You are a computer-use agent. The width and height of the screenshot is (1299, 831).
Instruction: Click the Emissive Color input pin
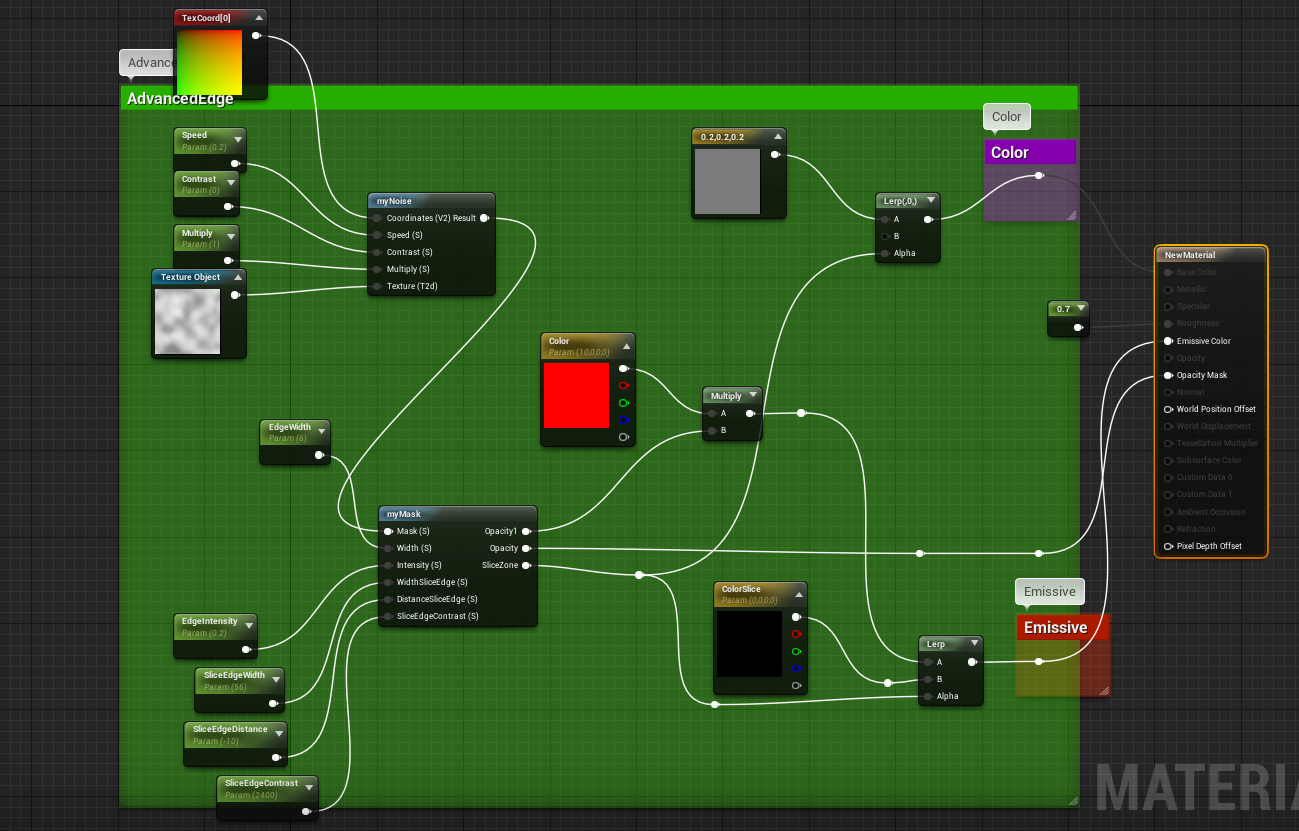[x=1168, y=341]
